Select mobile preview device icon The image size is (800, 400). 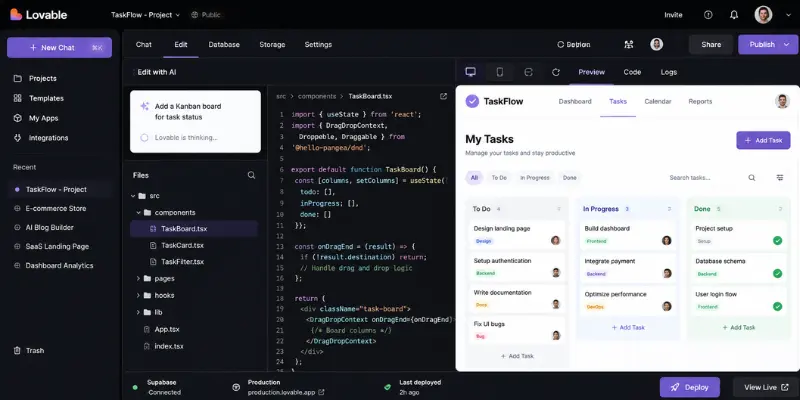click(x=499, y=72)
